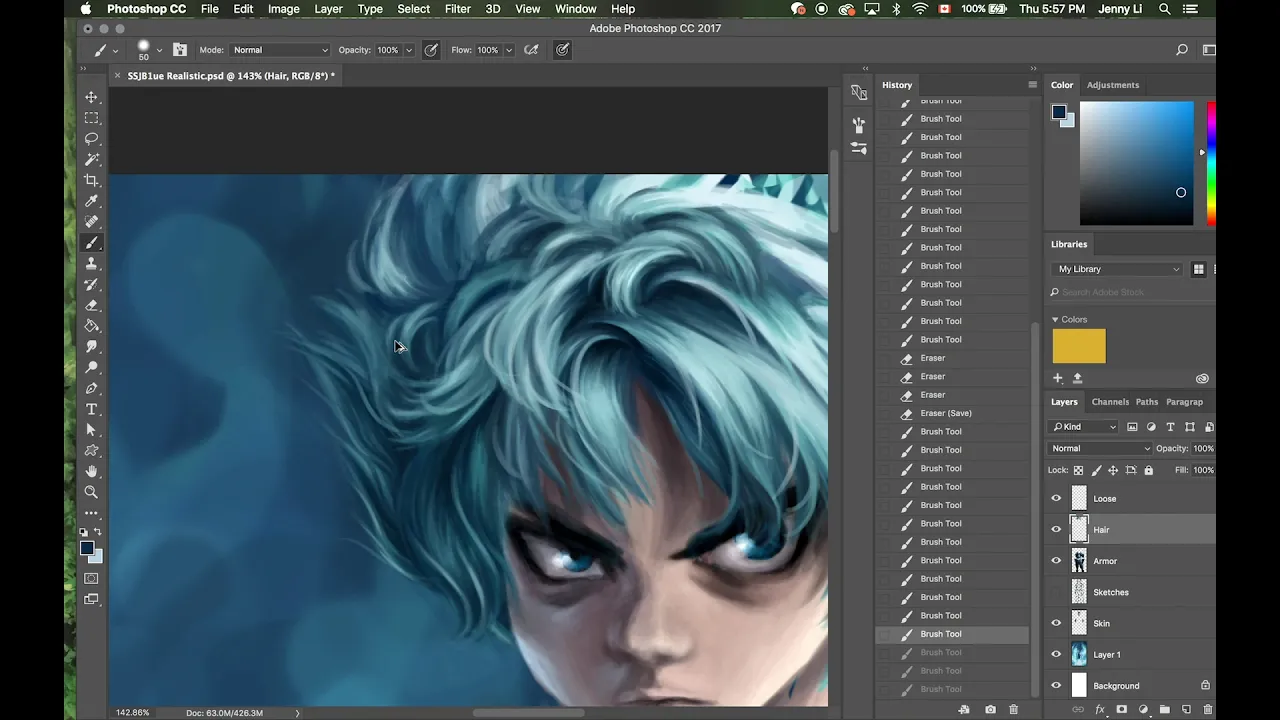1280x720 pixels.
Task: Select the Clone Stamp tool
Action: click(92, 264)
